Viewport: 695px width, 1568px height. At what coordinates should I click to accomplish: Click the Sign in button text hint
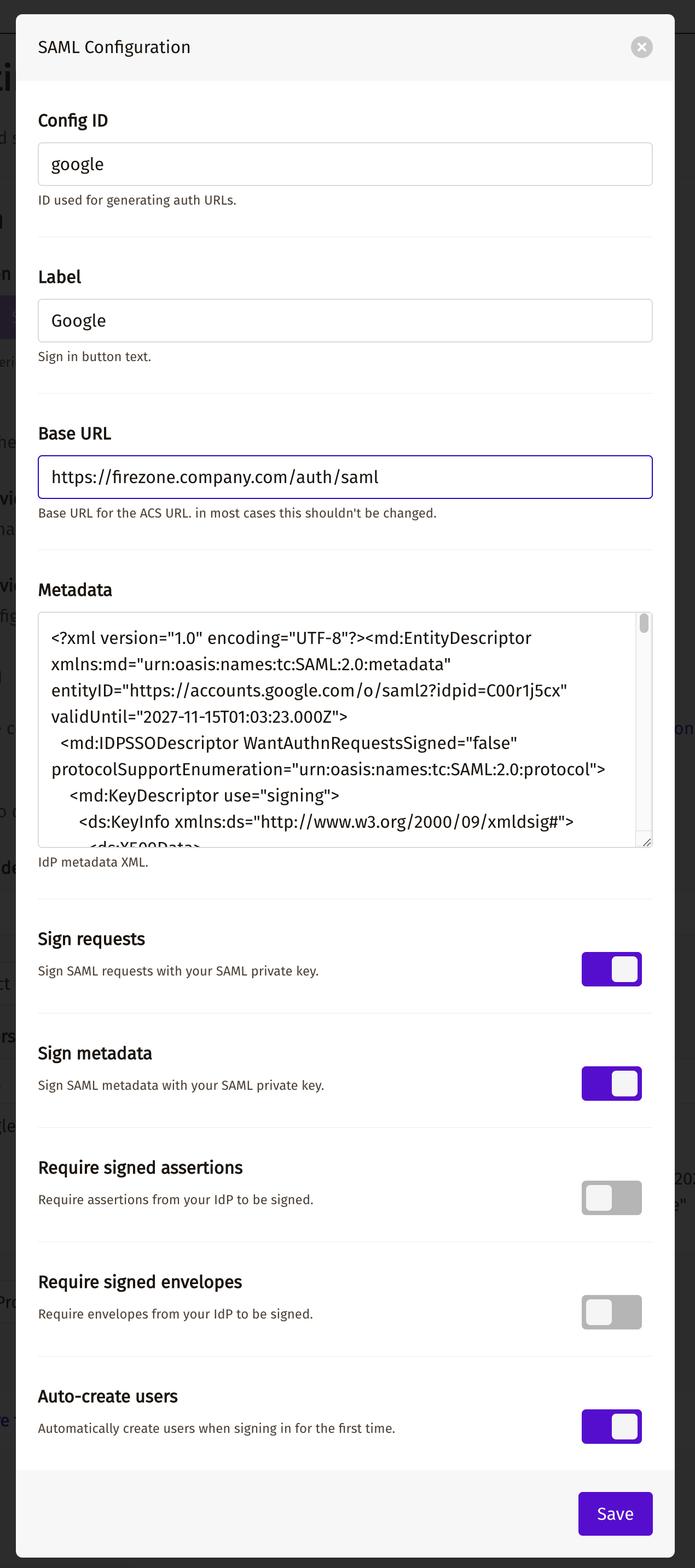point(95,357)
